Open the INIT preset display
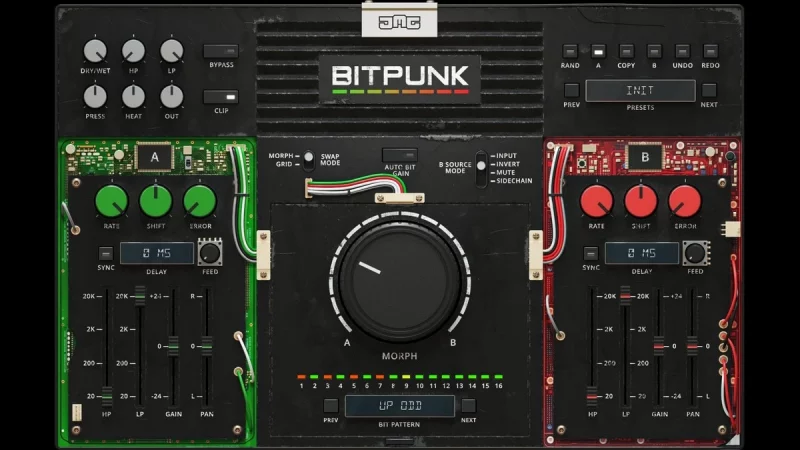The width and height of the screenshot is (800, 450). click(x=640, y=91)
